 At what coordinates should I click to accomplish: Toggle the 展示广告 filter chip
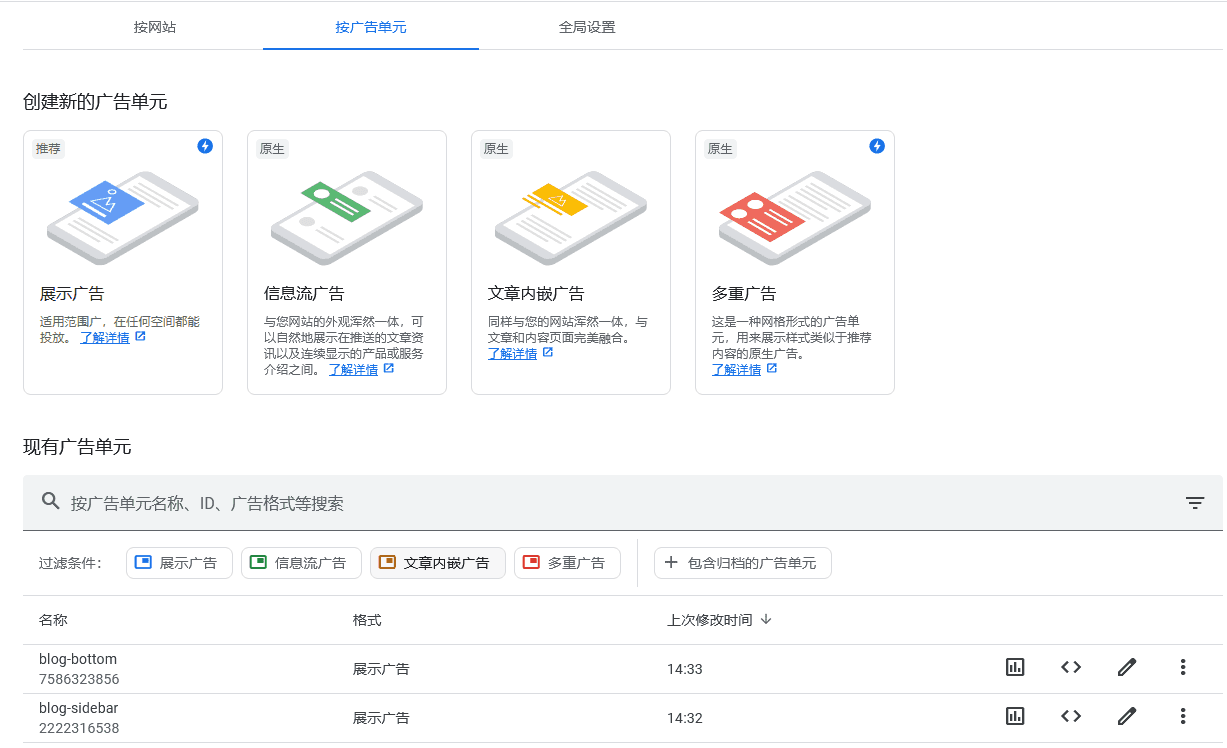(x=179, y=562)
